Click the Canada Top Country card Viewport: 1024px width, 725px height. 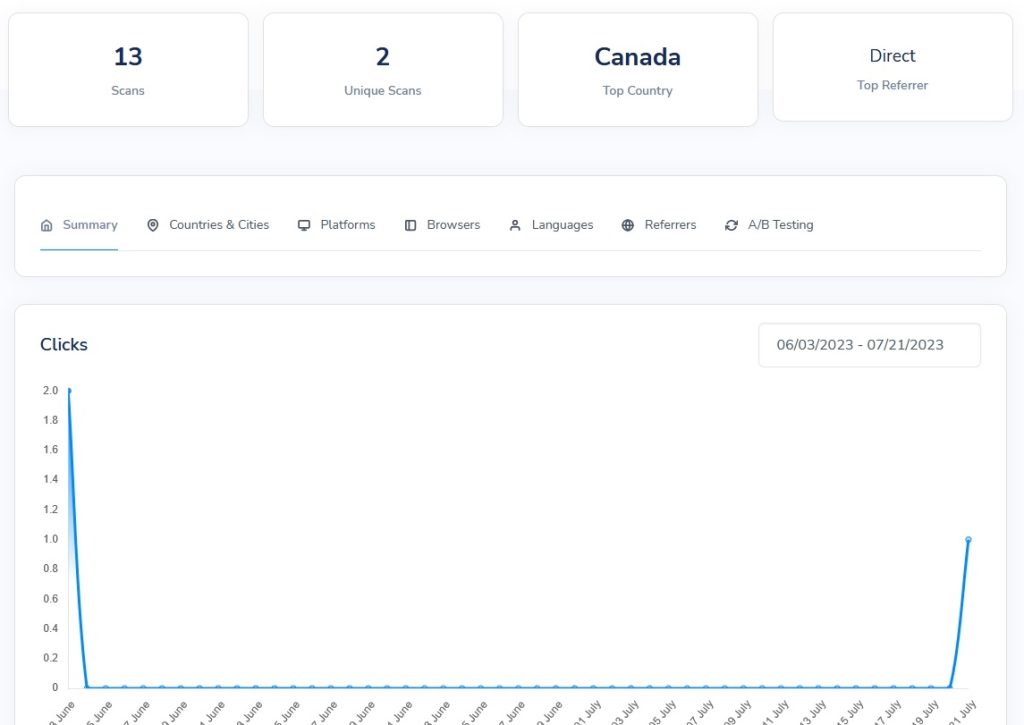click(638, 70)
